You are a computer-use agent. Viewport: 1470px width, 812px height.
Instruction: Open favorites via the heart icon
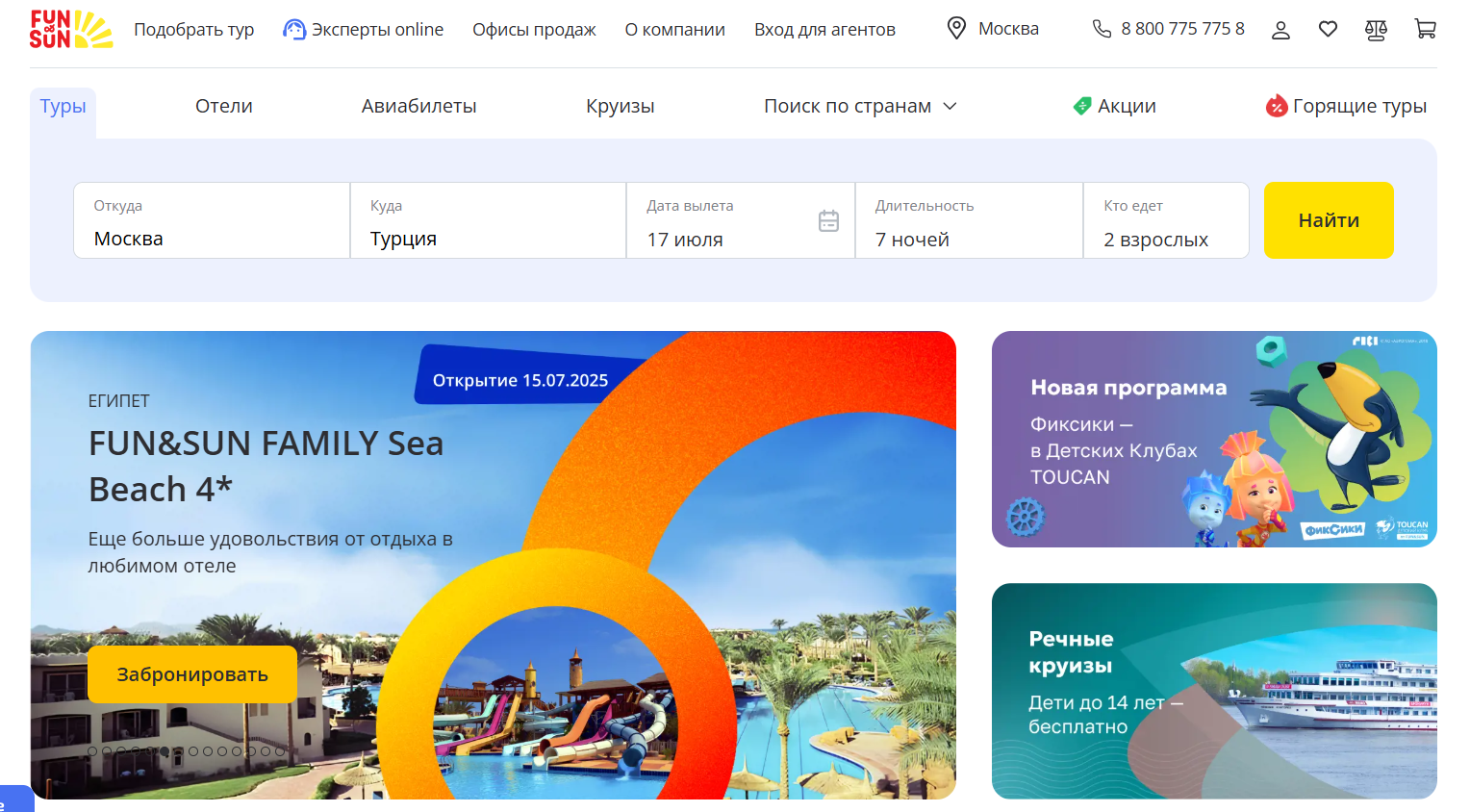(x=1328, y=30)
